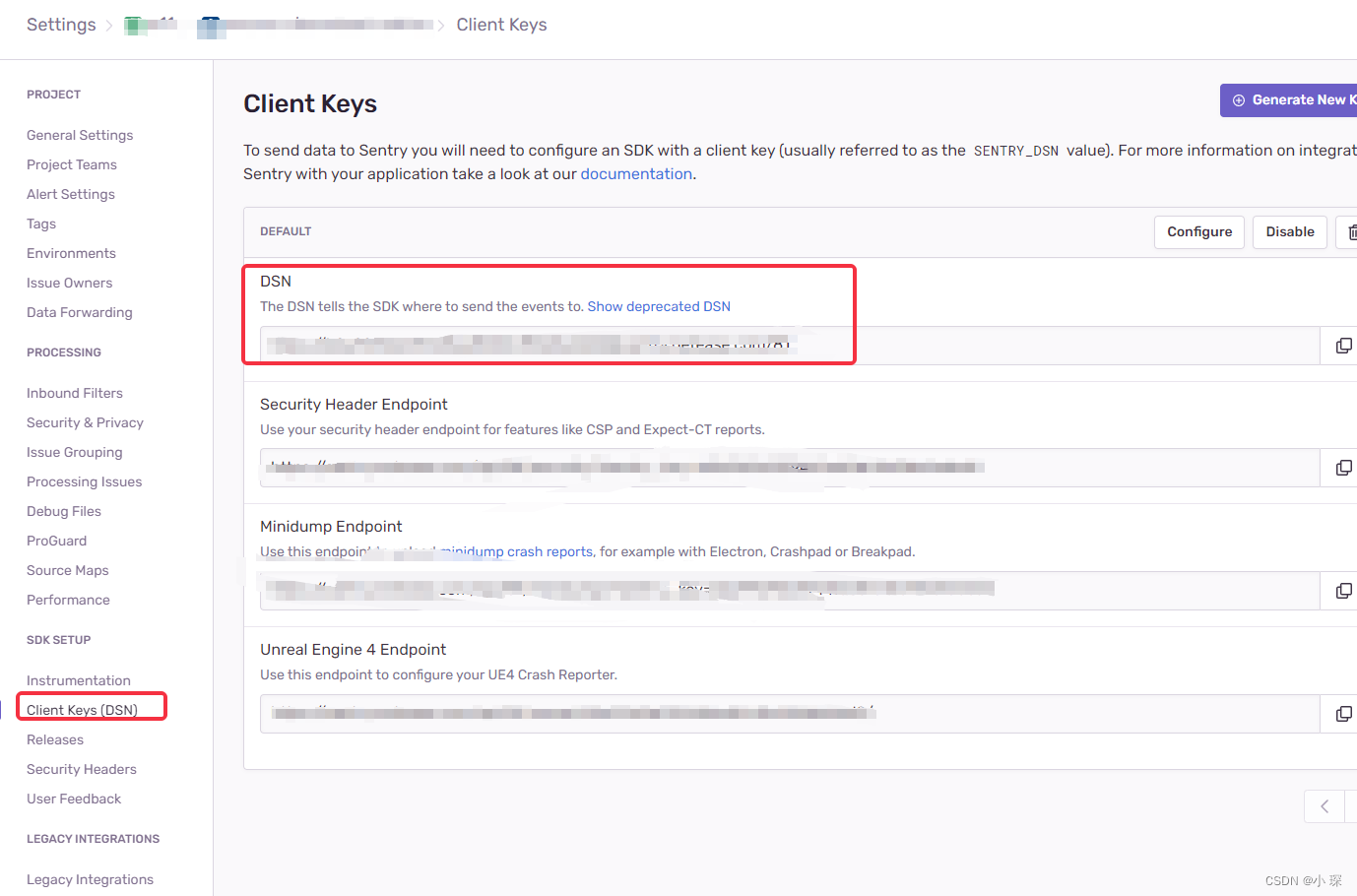This screenshot has height=896, width=1357.
Task: Copy the Unreal Engine 4 Endpoint URL
Action: [x=1342, y=714]
